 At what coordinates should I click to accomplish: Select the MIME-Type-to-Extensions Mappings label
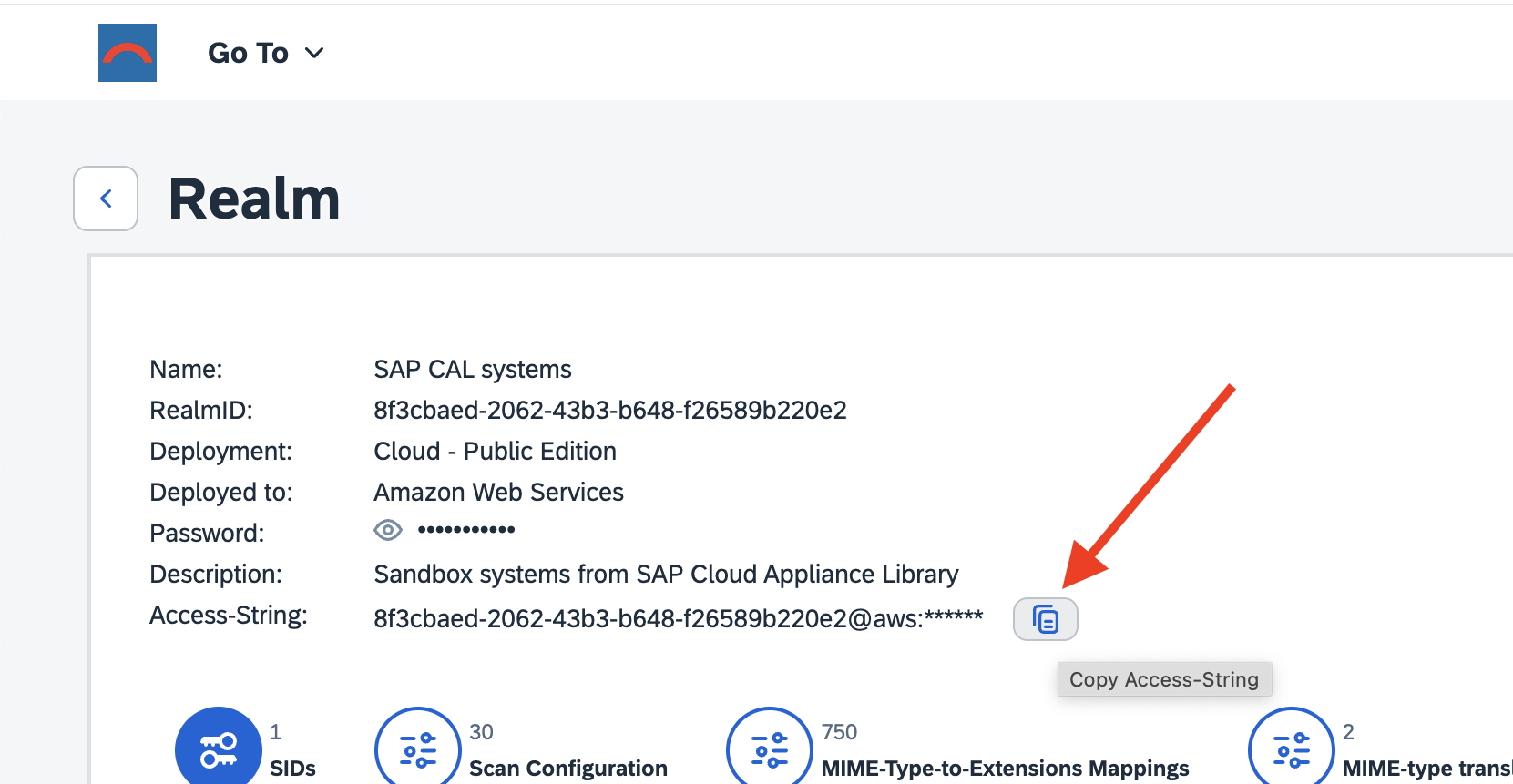coord(1005,769)
